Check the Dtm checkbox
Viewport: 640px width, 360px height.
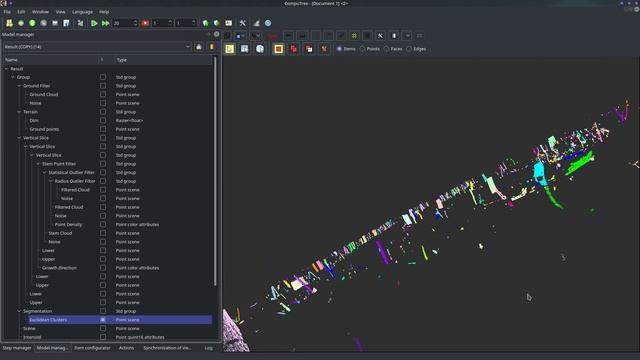point(103,120)
